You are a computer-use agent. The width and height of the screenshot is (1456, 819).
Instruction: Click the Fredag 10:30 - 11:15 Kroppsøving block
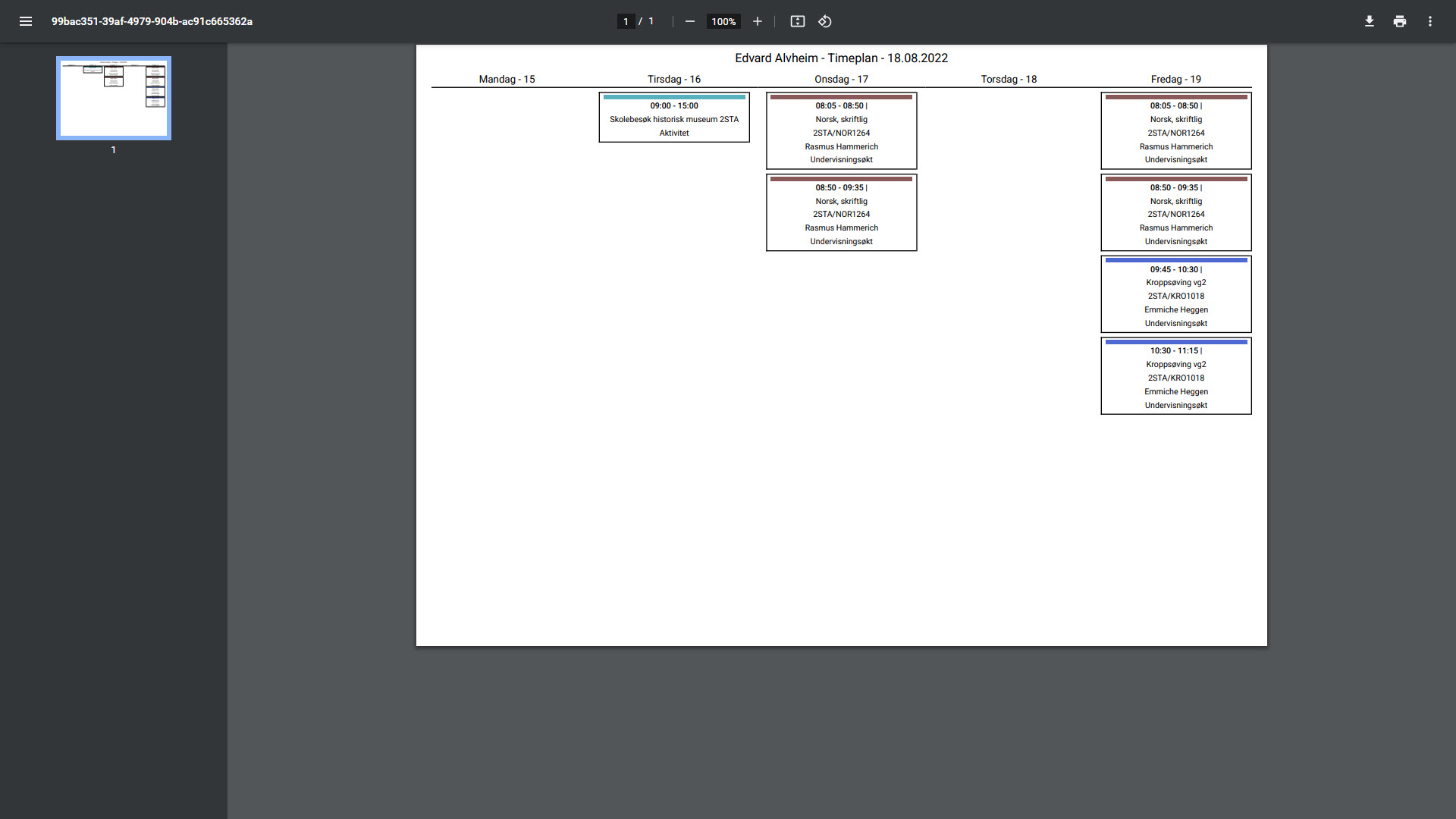click(1175, 378)
